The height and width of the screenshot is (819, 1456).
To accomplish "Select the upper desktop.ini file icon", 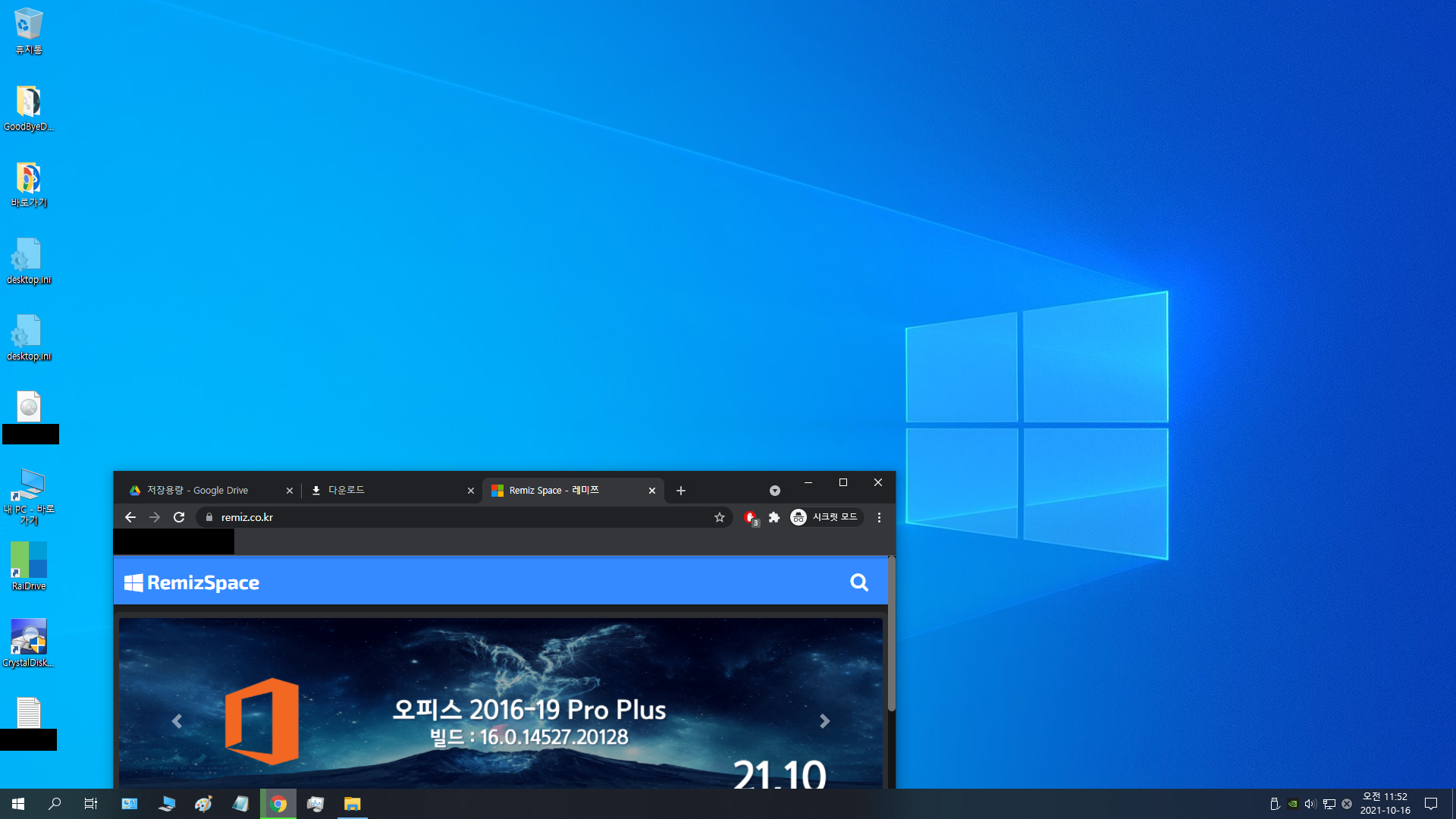I will [28, 261].
